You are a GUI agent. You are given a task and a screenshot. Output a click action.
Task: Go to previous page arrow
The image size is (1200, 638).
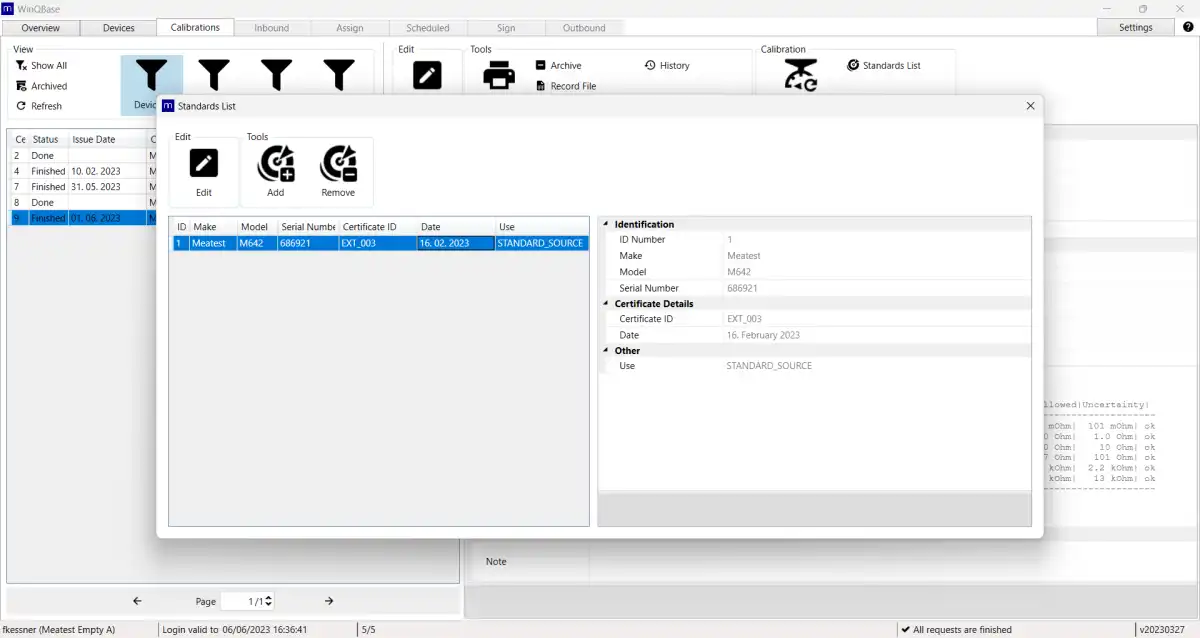pyautogui.click(x=137, y=601)
